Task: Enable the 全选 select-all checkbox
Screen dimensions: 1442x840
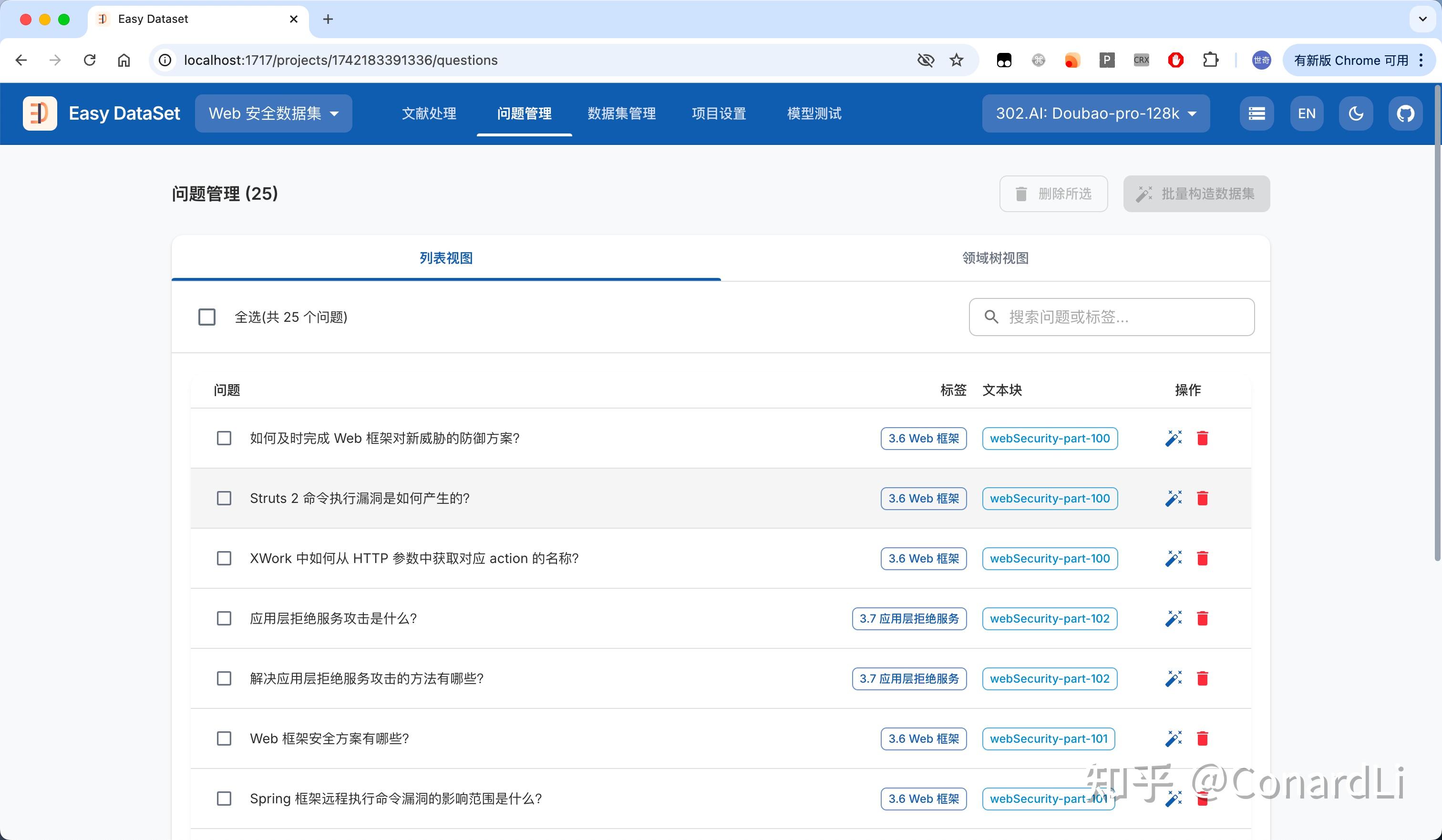Action: coord(206,317)
